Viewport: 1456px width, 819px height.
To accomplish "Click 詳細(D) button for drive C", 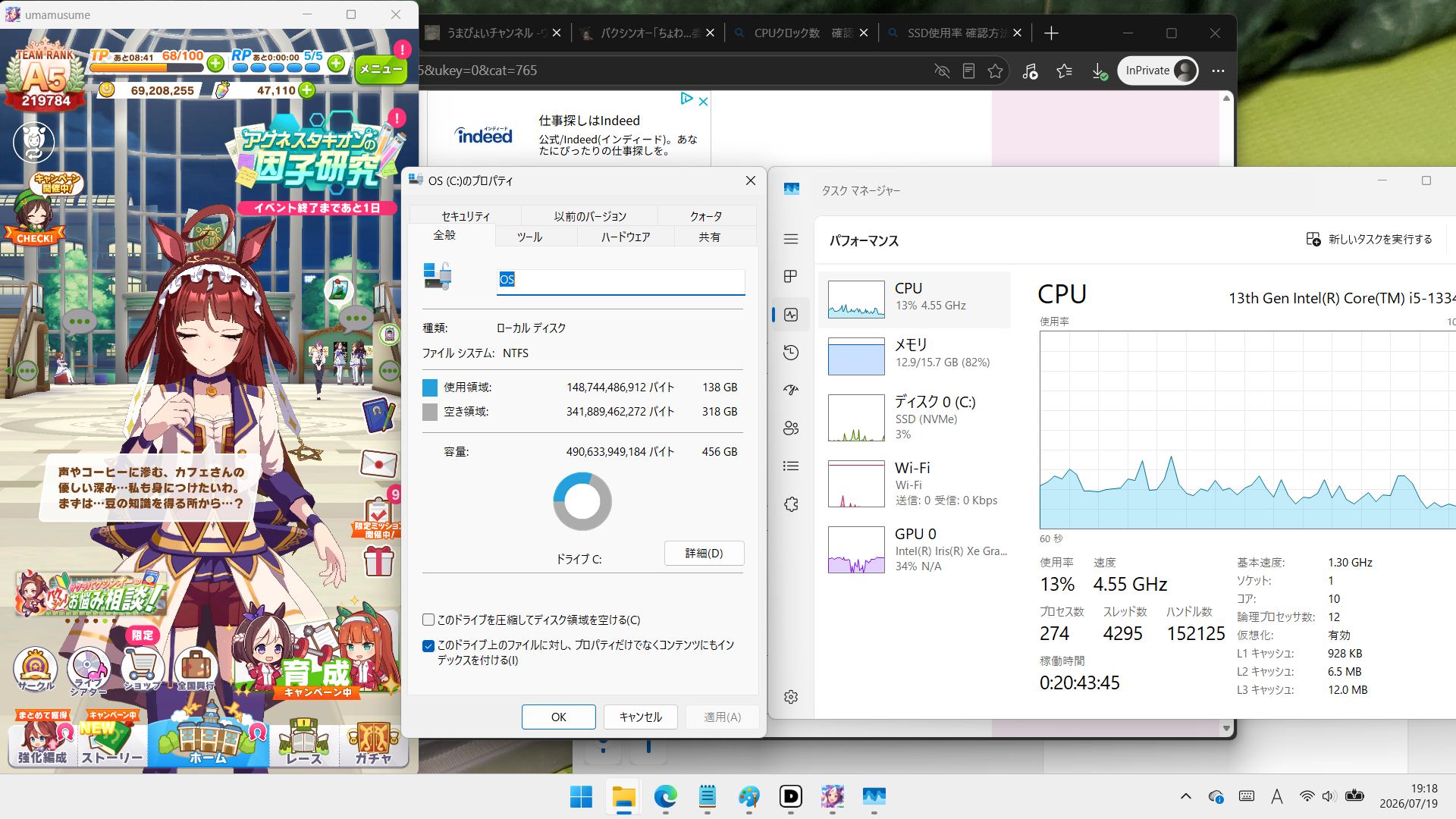I will pos(704,553).
